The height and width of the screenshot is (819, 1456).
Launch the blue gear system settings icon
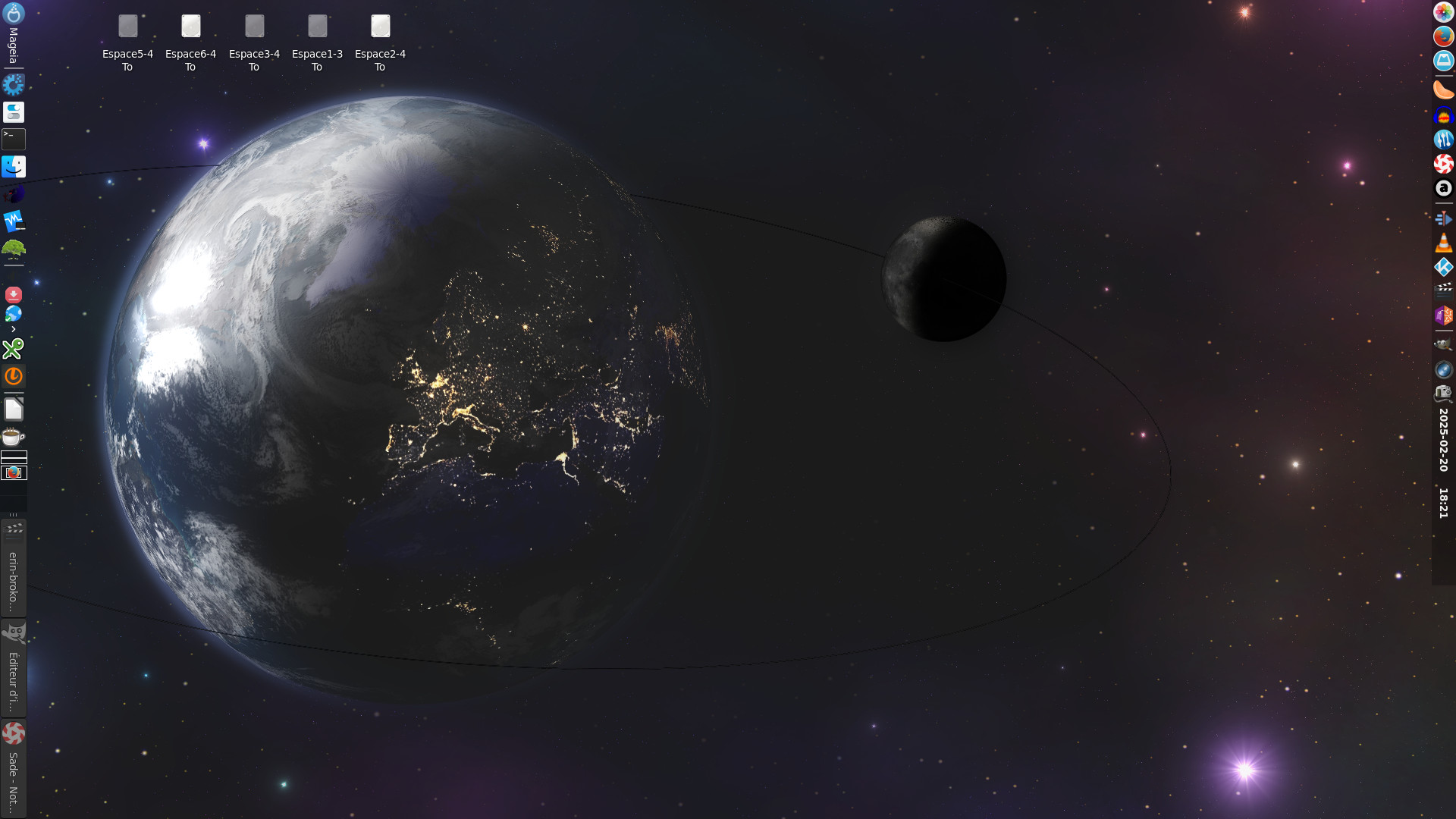[14, 84]
